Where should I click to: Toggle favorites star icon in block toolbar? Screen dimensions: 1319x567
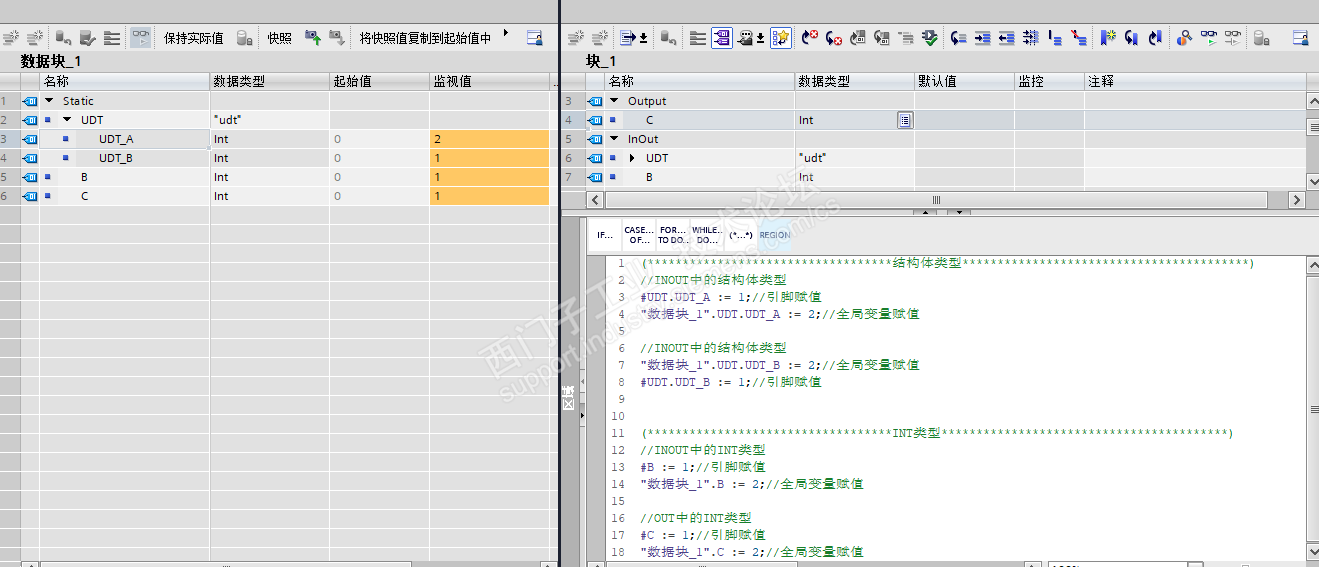pyautogui.click(x=780, y=38)
